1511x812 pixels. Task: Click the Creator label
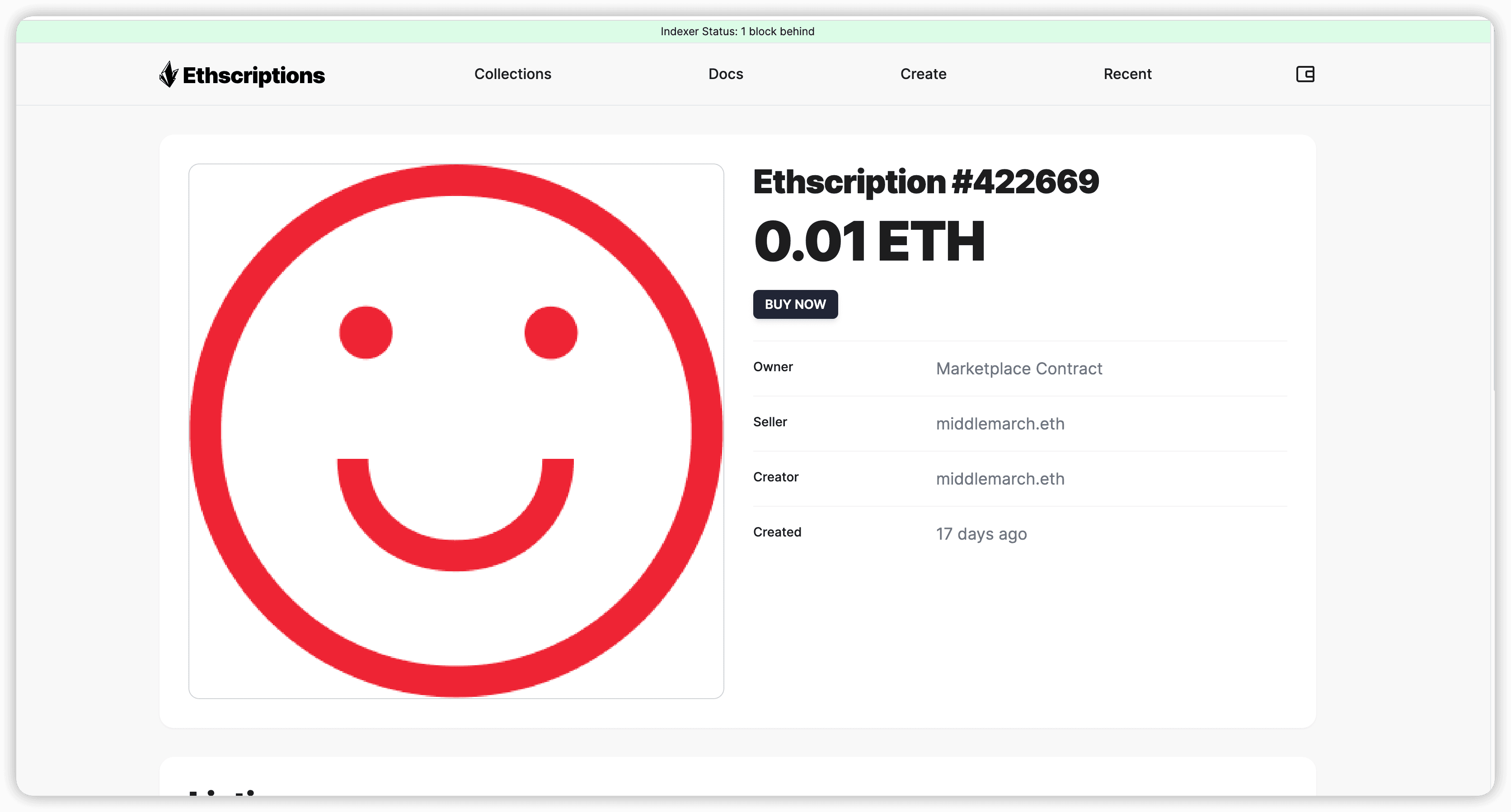(x=775, y=477)
